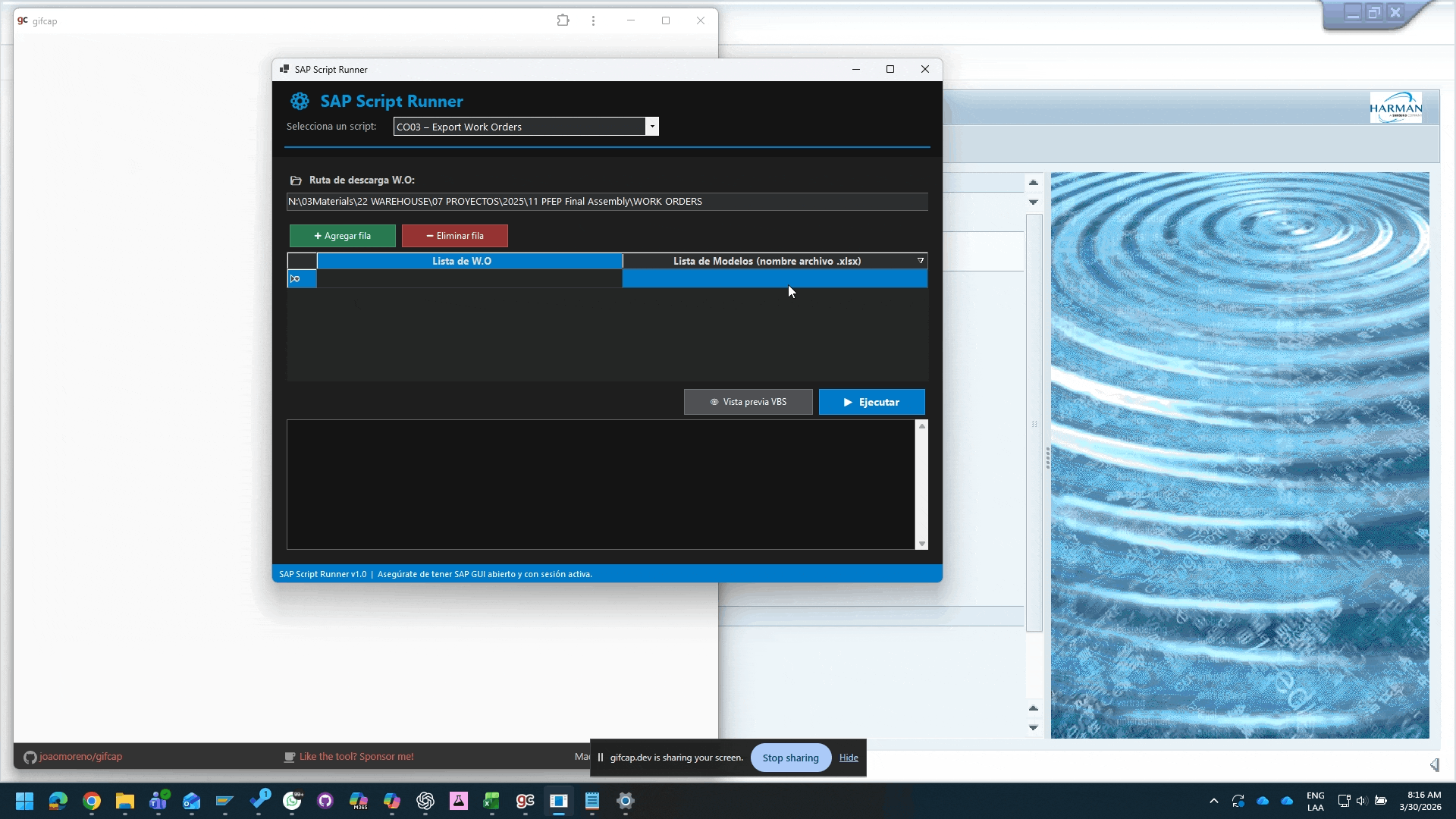The image size is (1456, 819).
Task: Click the SAP Script Runner gear logo
Action: click(300, 101)
